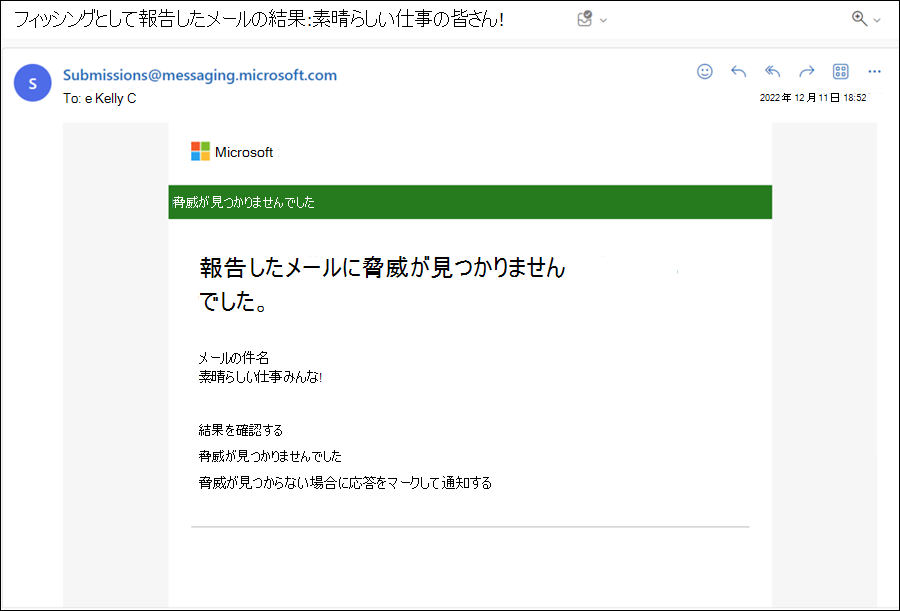Click the envelope with checkmark icon
900x611 pixels.
[x=584, y=20]
